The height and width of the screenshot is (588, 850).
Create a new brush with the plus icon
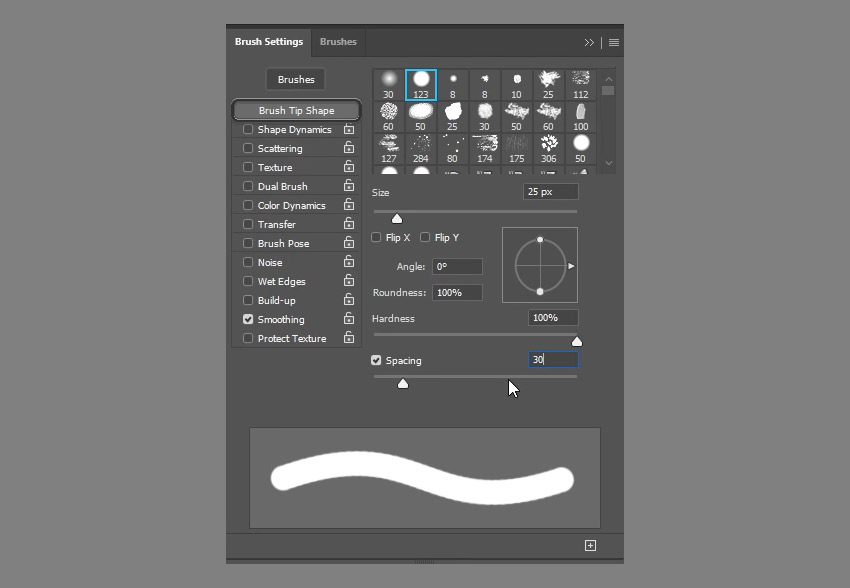[x=590, y=545]
